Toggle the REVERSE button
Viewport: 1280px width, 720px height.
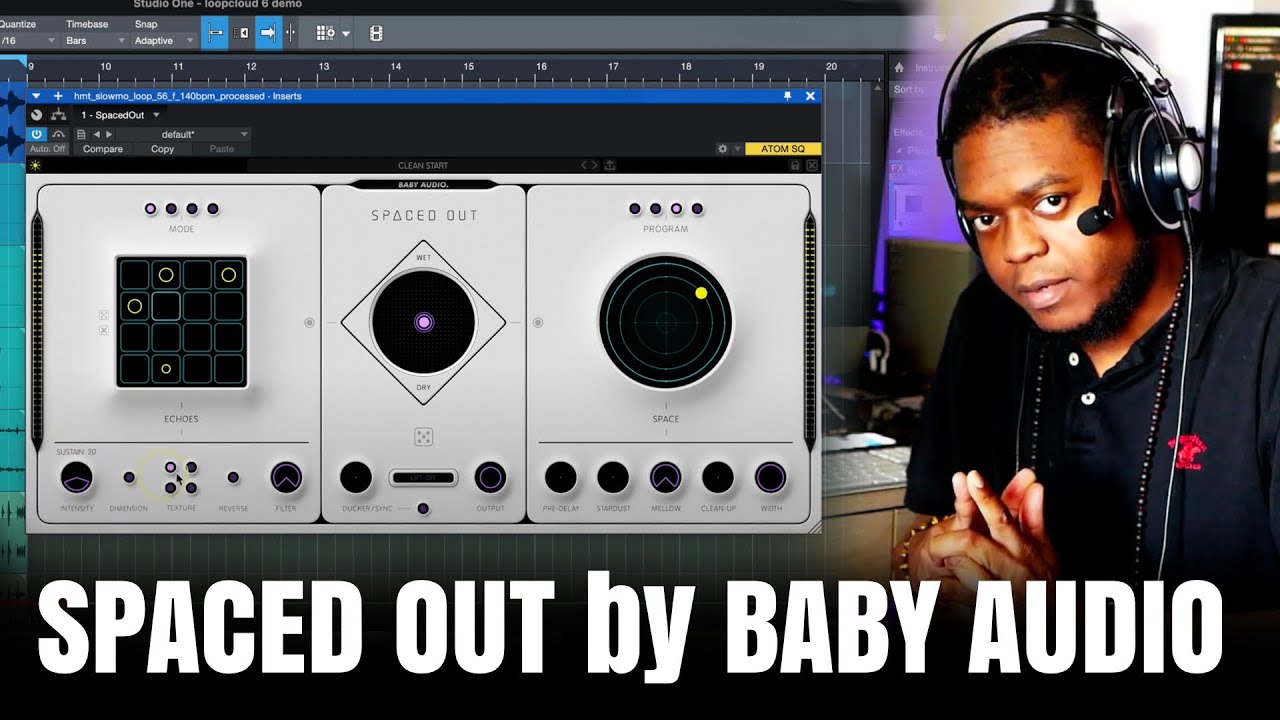(233, 478)
